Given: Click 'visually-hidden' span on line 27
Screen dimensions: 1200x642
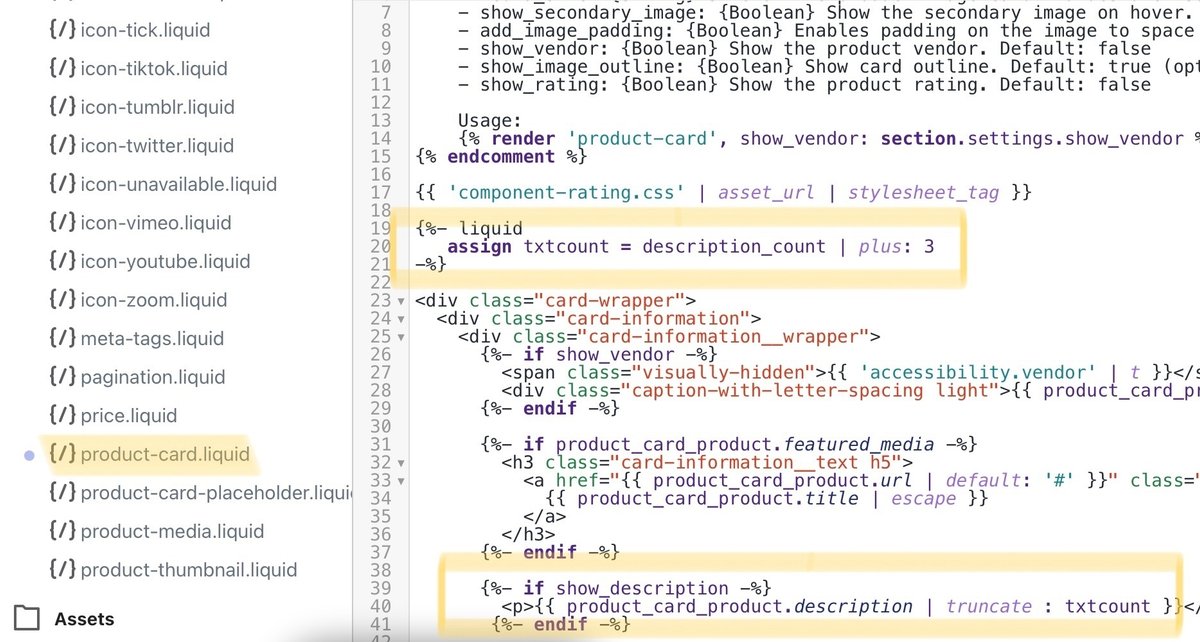Looking at the screenshot, I should (722, 372).
